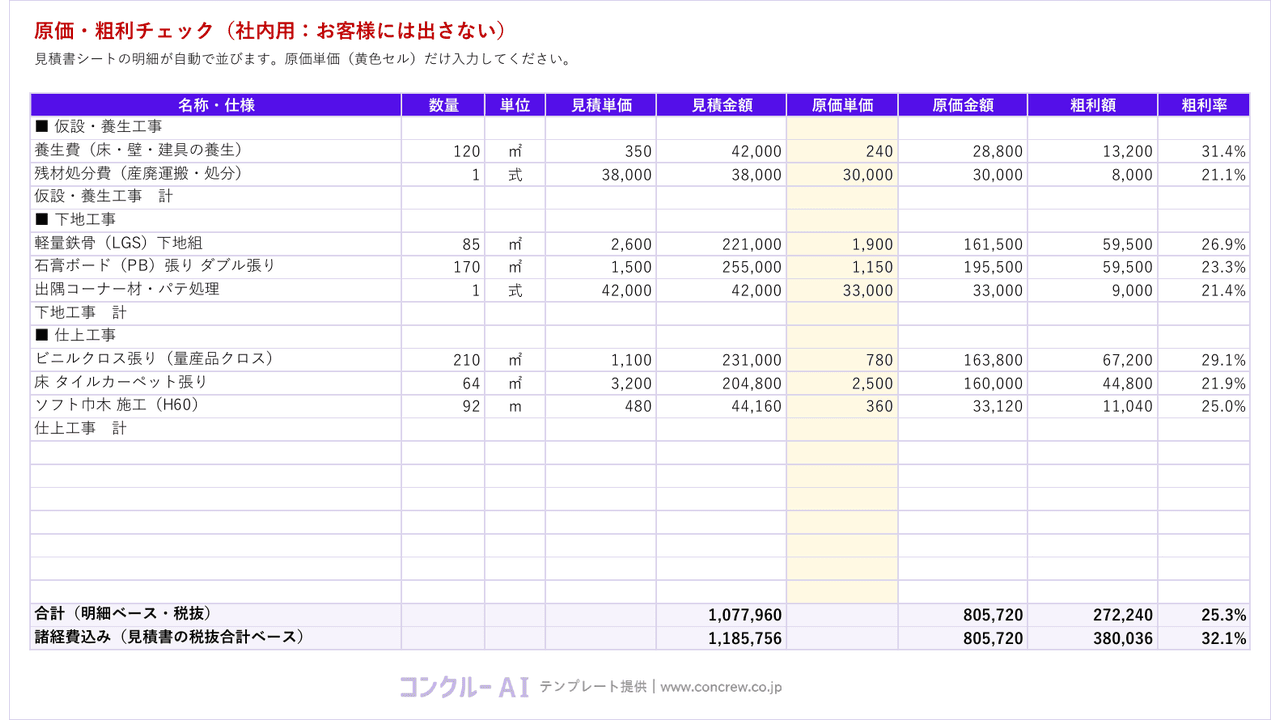1280x720 pixels.
Task: Select estimate amount 44,160
Action: (x=721, y=406)
